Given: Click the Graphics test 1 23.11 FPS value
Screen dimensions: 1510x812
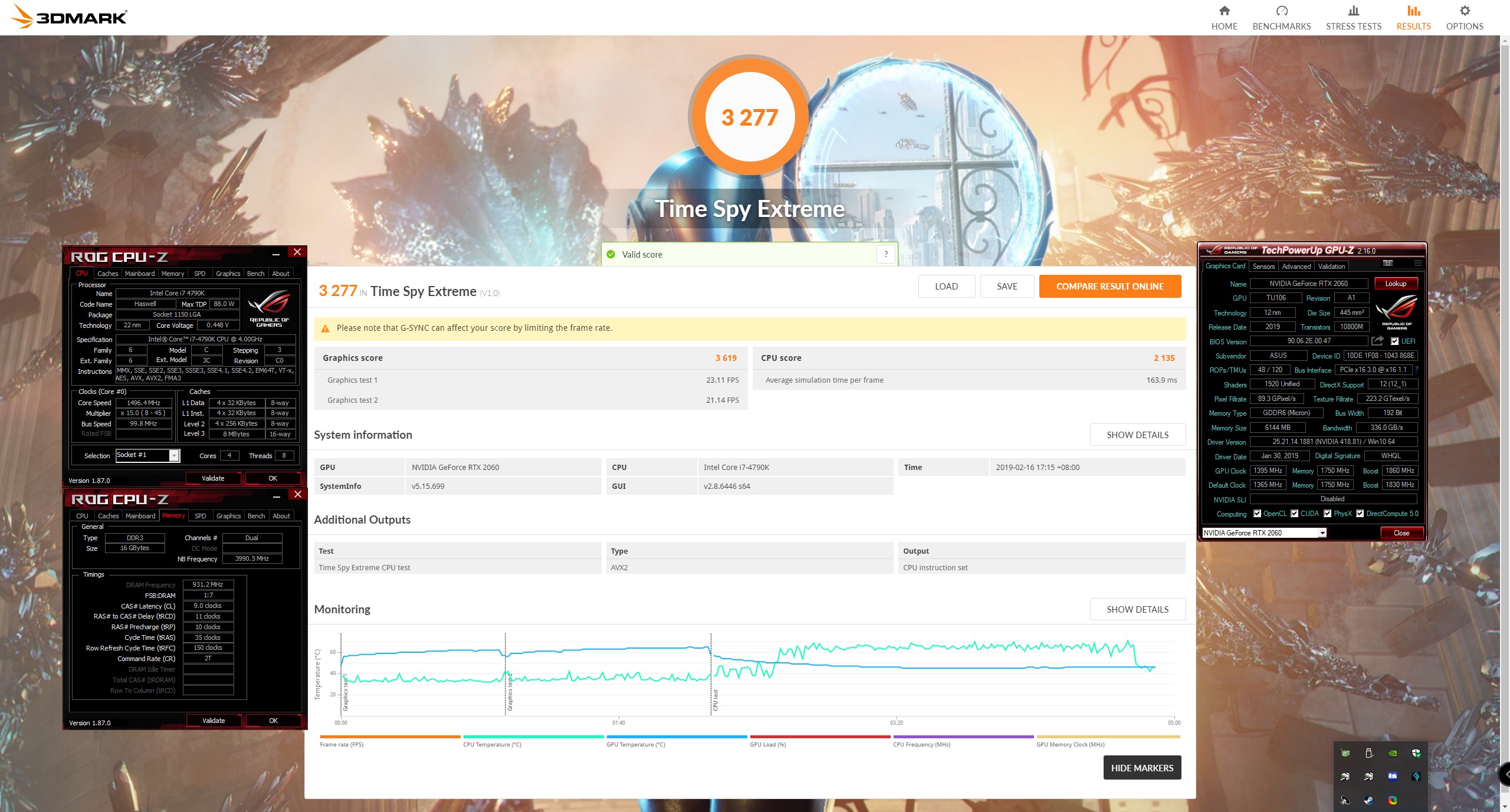Looking at the screenshot, I should [x=722, y=380].
